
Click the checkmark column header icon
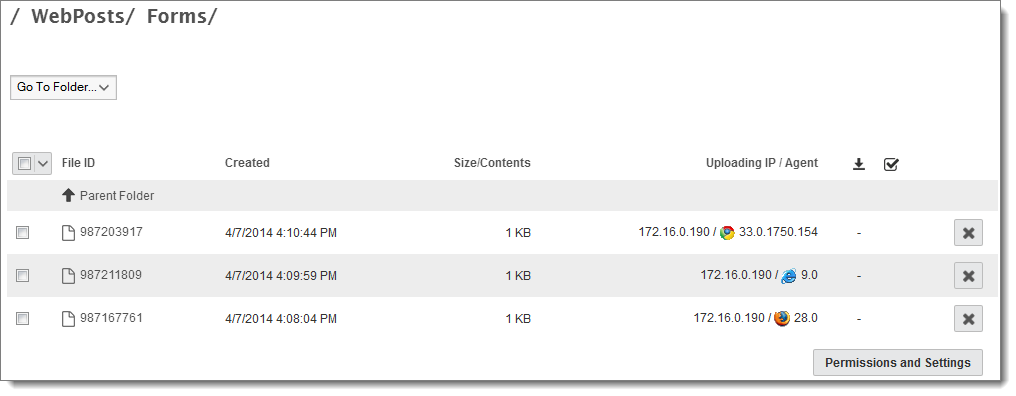tap(891, 165)
